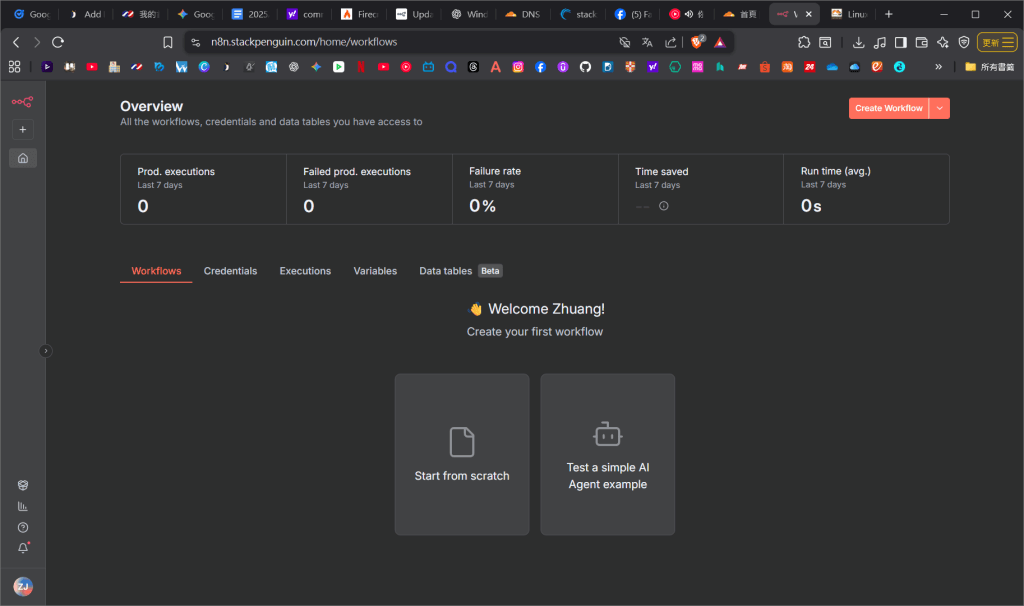Open the Insights bar chart icon

(x=22, y=506)
